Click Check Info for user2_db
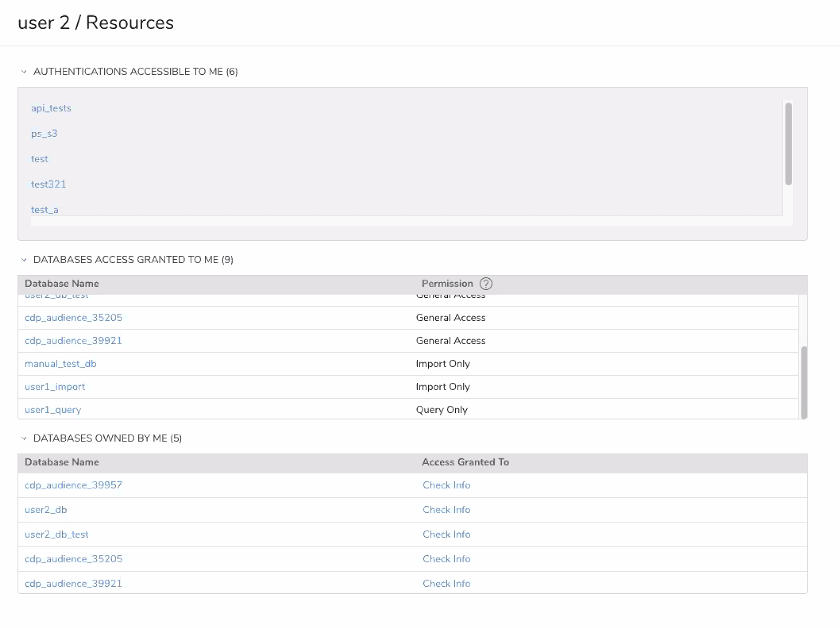 pos(446,510)
